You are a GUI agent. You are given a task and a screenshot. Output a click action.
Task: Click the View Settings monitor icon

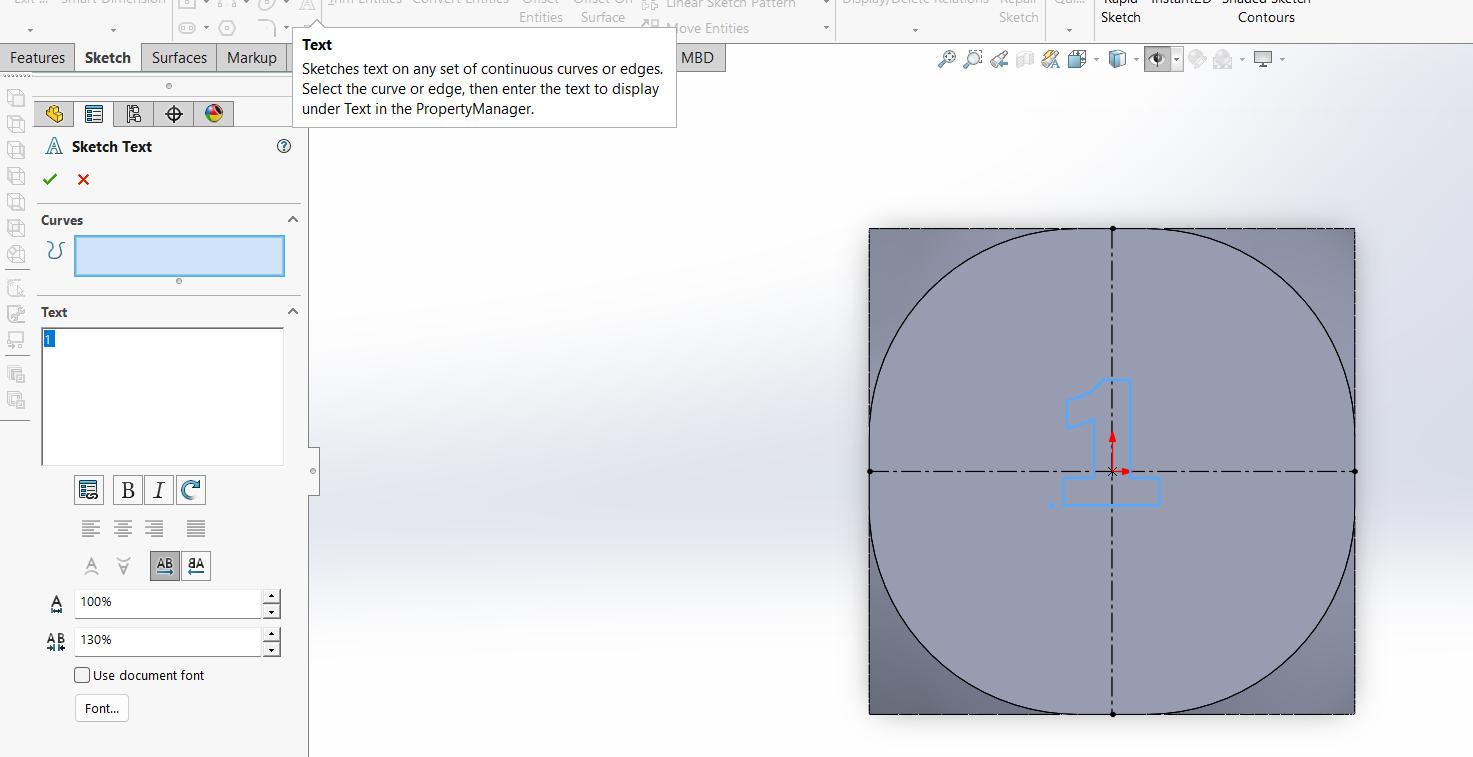1263,60
